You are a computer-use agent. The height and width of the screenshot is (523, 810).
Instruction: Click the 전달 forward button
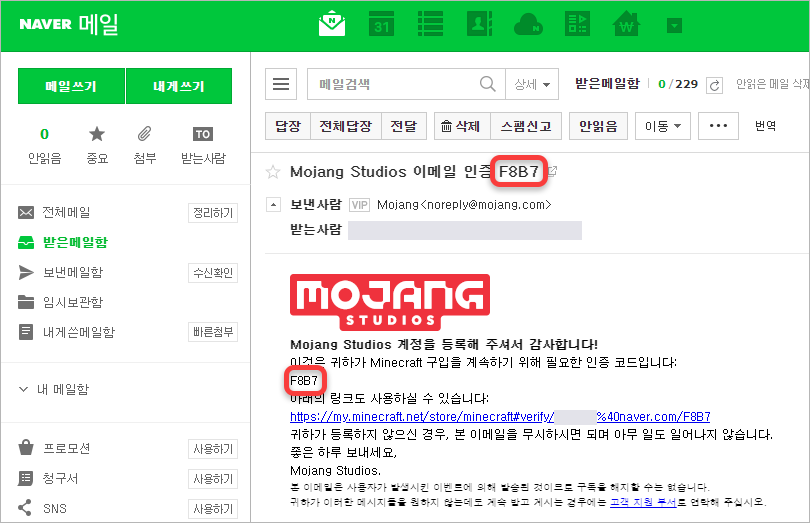tap(404, 126)
